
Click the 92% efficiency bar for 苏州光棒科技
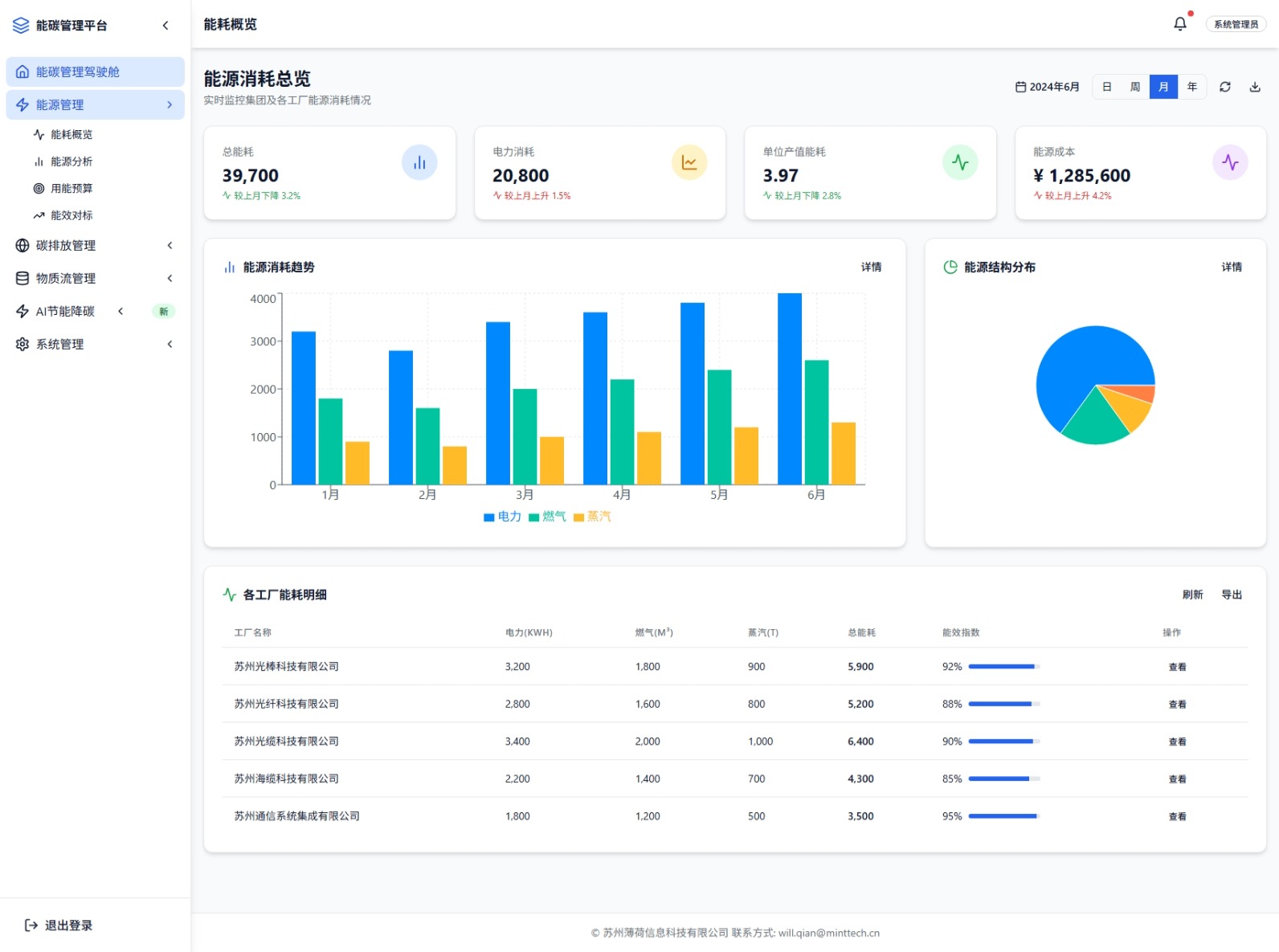pyautogui.click(x=1003, y=667)
